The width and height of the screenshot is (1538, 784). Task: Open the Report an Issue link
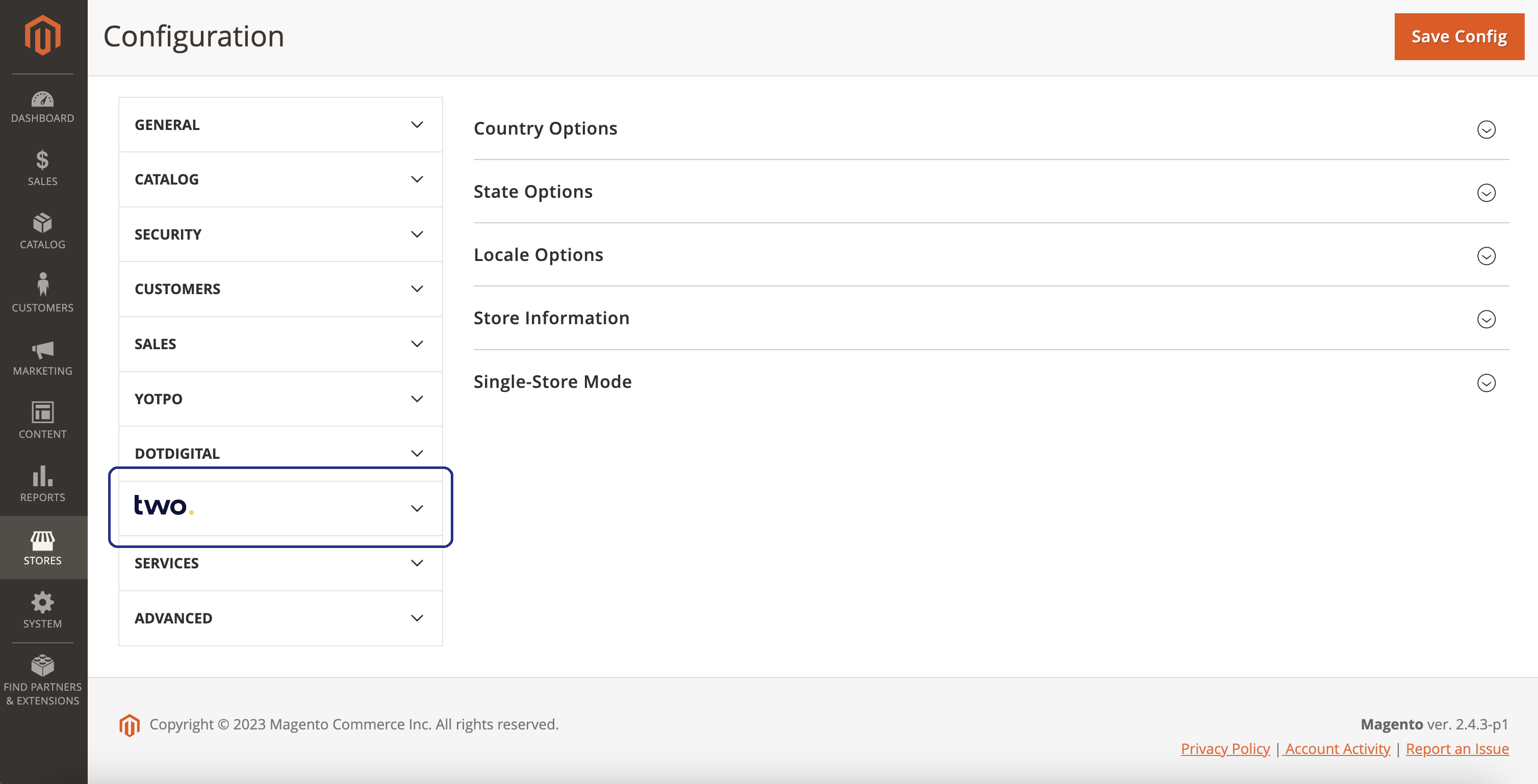1457,749
